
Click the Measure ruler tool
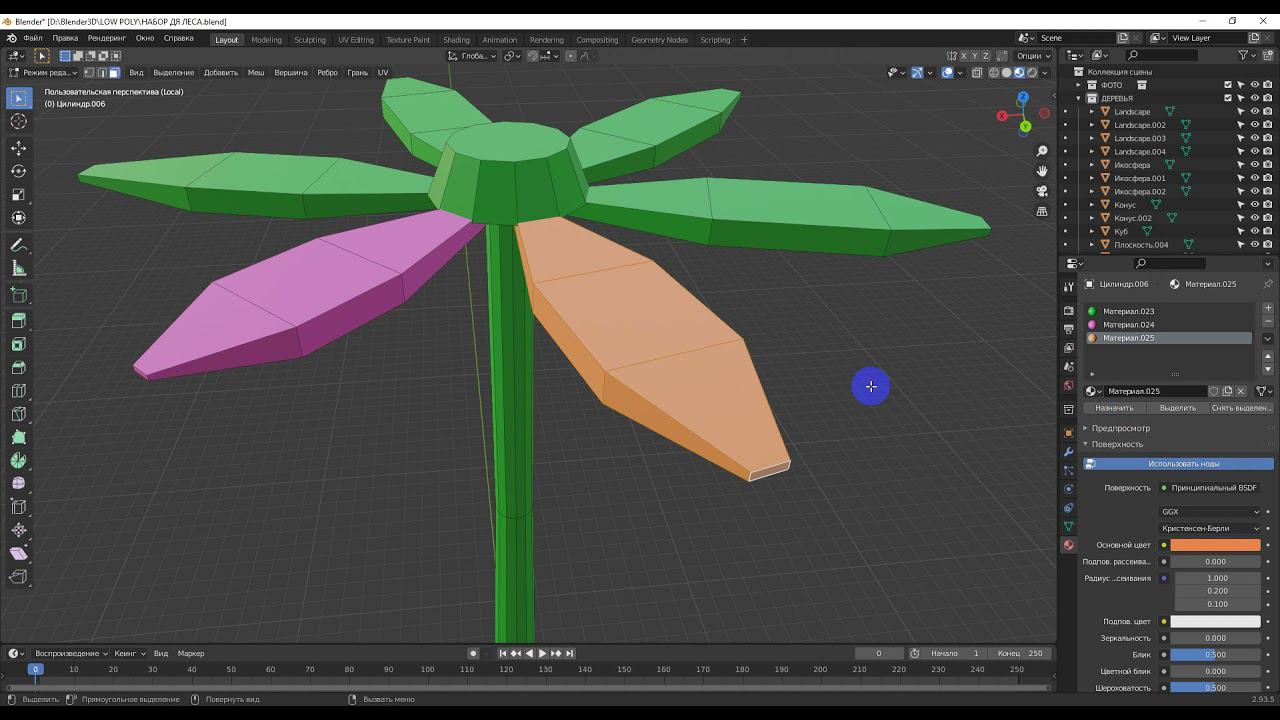point(18,268)
